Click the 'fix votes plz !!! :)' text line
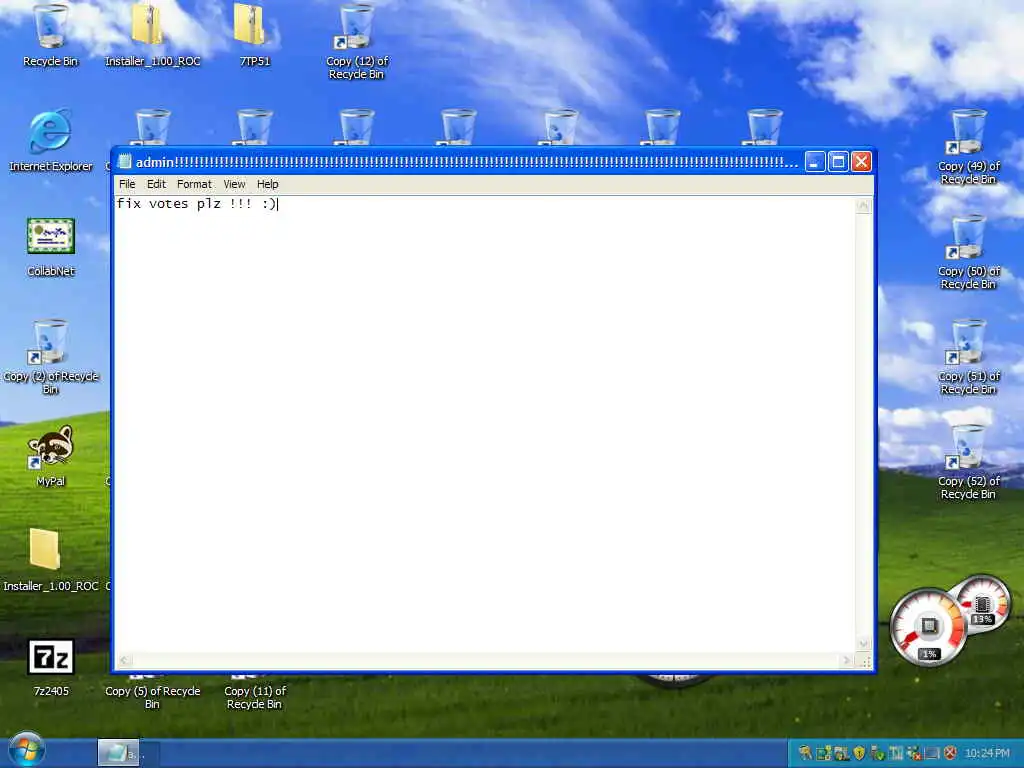This screenshot has height=768, width=1024. [197, 204]
